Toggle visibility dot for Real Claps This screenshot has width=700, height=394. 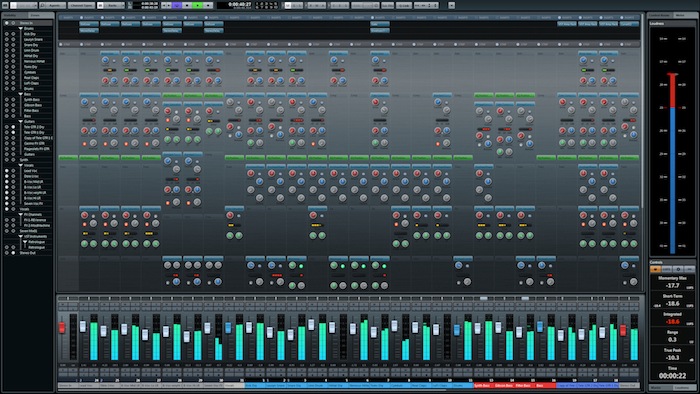[7, 78]
